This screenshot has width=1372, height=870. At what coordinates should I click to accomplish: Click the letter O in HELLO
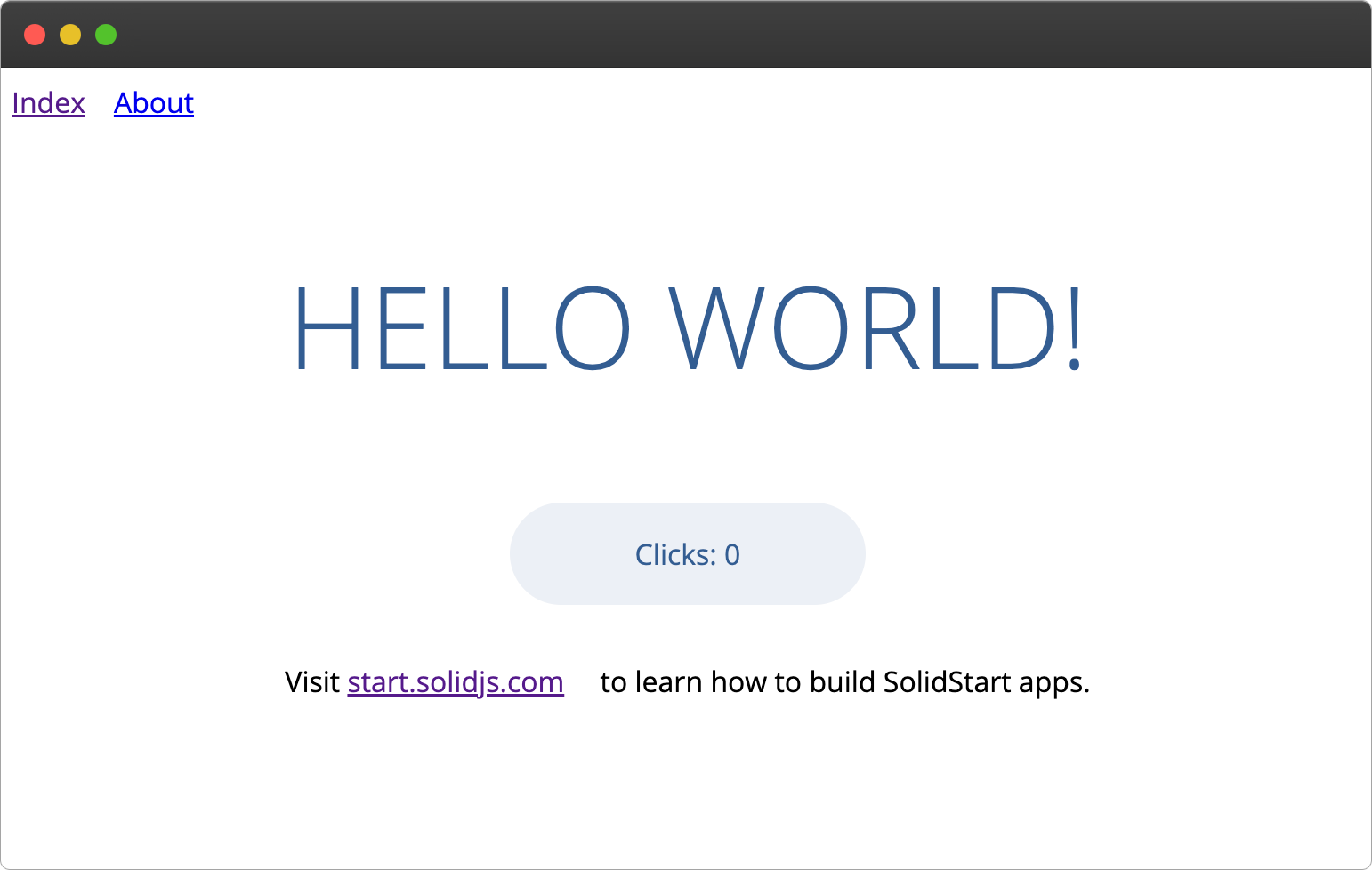(593, 328)
